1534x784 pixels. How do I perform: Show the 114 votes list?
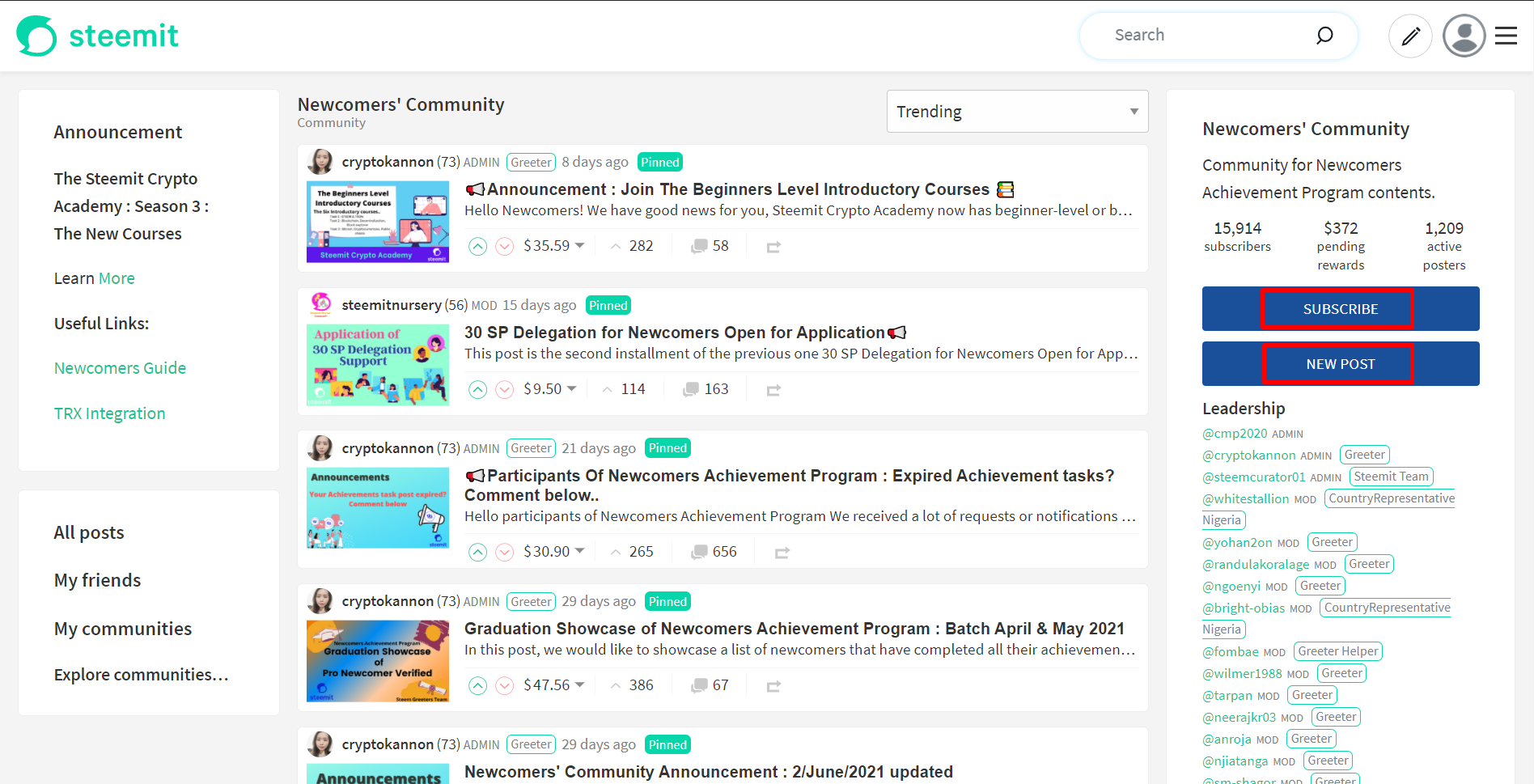pos(624,389)
